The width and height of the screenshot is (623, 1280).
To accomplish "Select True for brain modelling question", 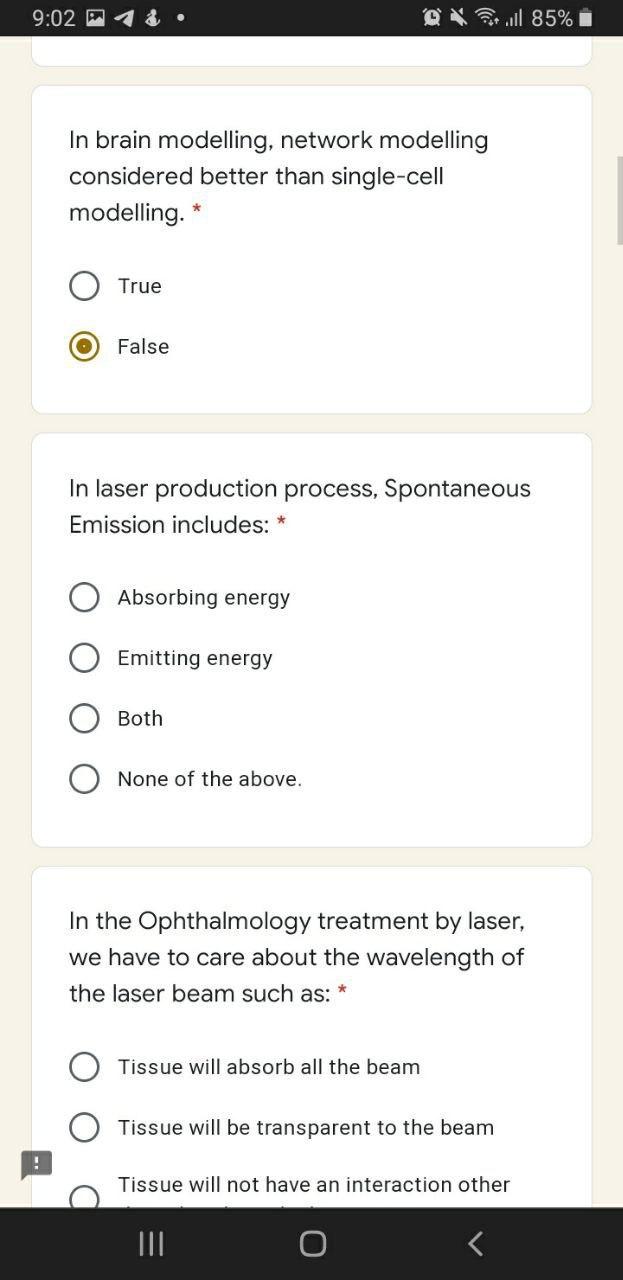I will pyautogui.click(x=85, y=286).
